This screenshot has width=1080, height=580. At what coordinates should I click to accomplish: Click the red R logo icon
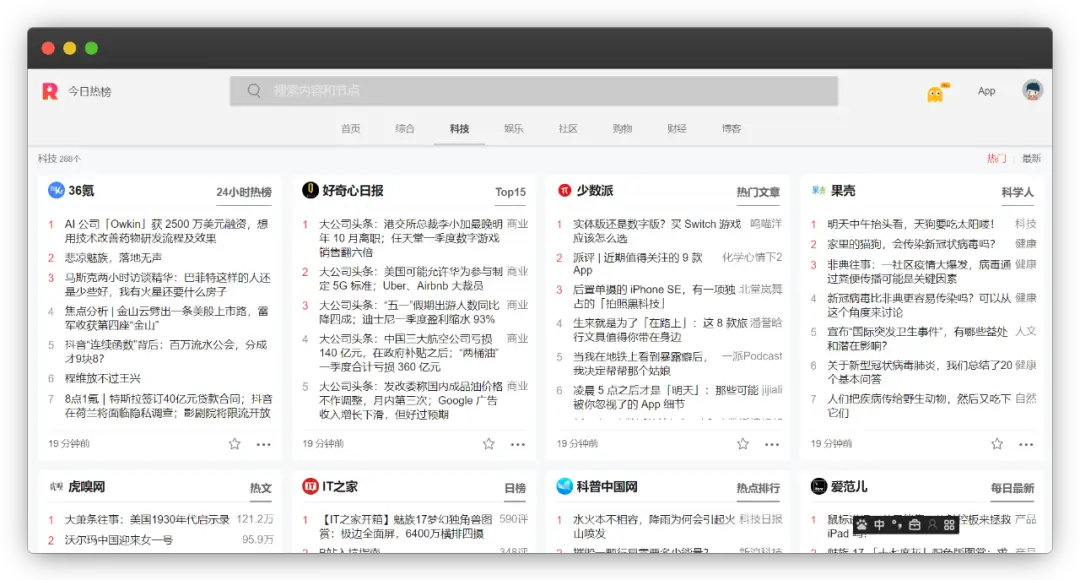pos(50,91)
